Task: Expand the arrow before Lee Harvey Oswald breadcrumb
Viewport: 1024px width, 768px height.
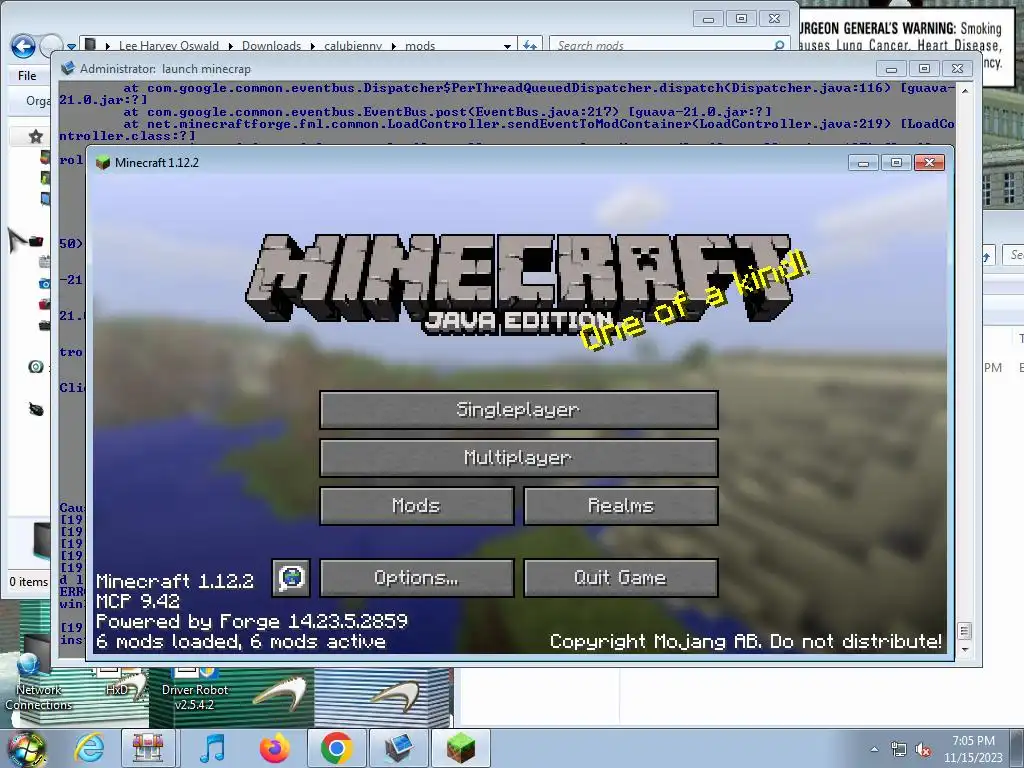Action: (x=108, y=46)
